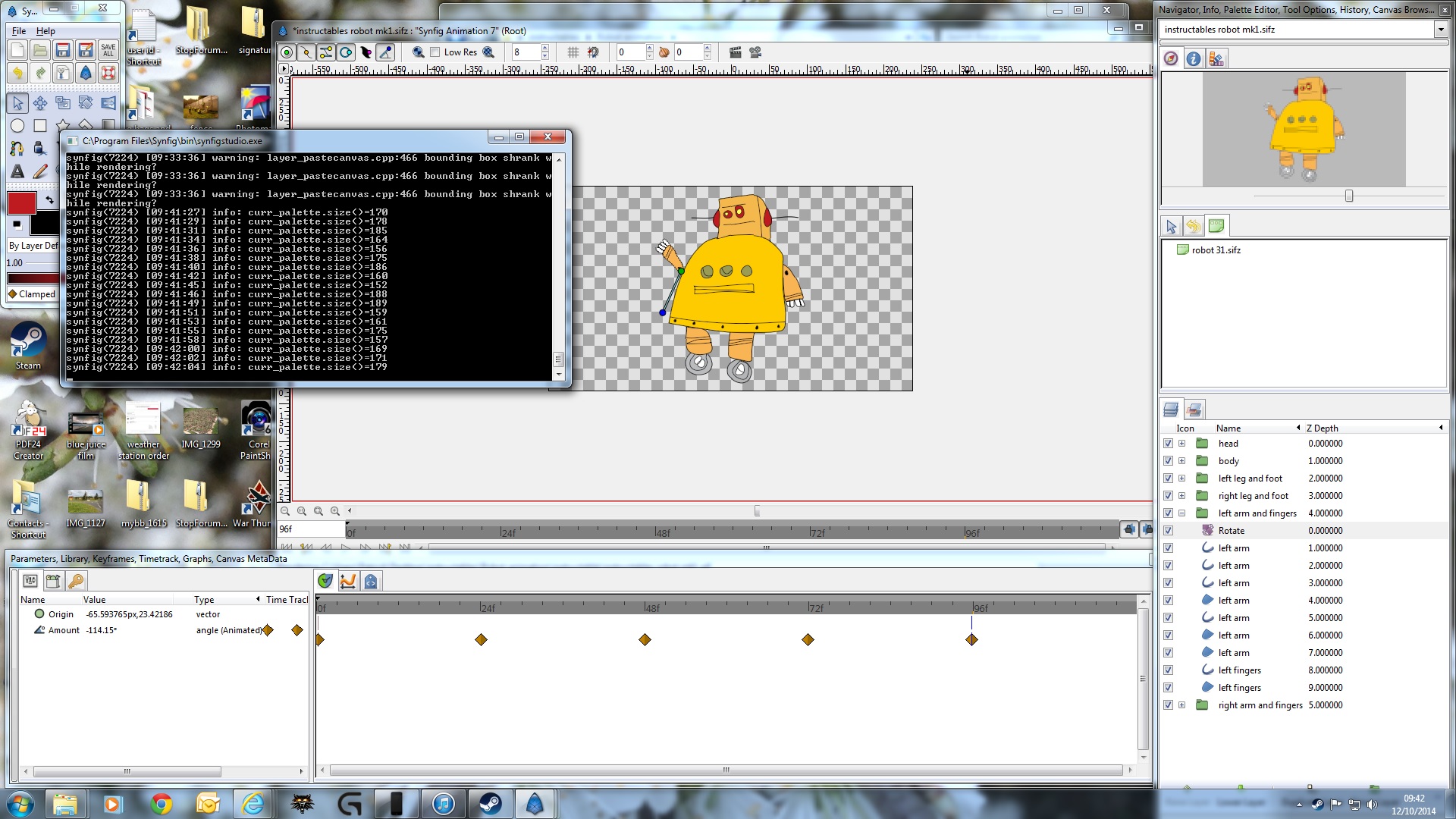This screenshot has width=1456, height=819.
Task: Click the timetrack keyframe diamond at 48f
Action: [645, 640]
